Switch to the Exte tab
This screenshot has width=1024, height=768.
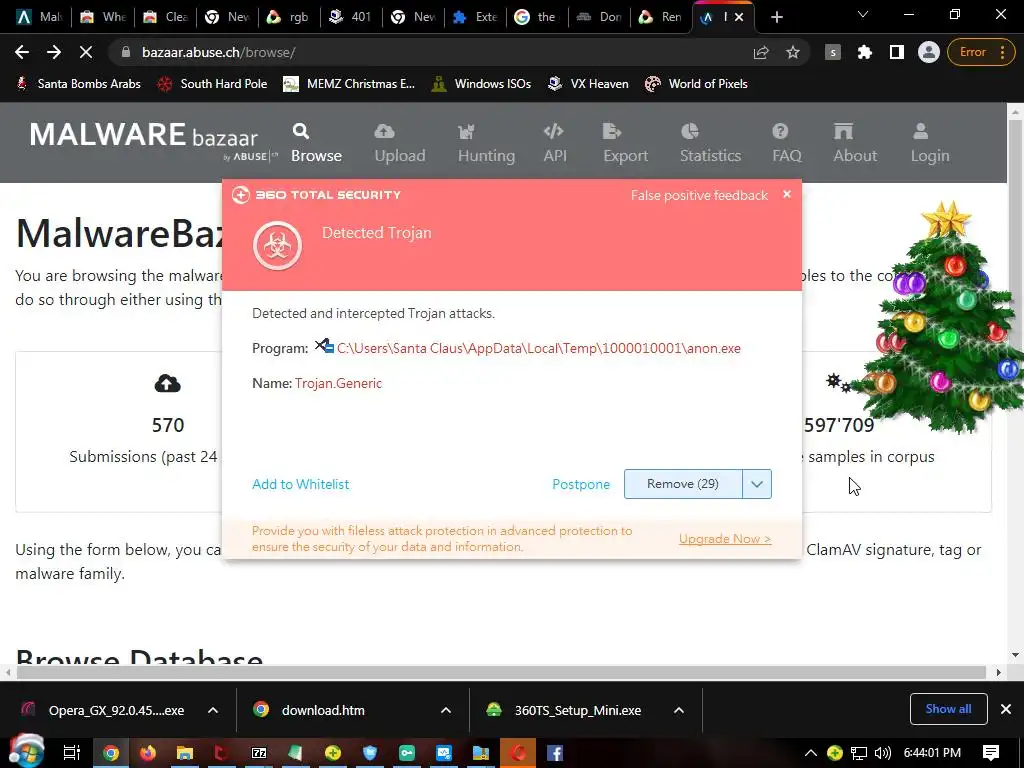(476, 17)
